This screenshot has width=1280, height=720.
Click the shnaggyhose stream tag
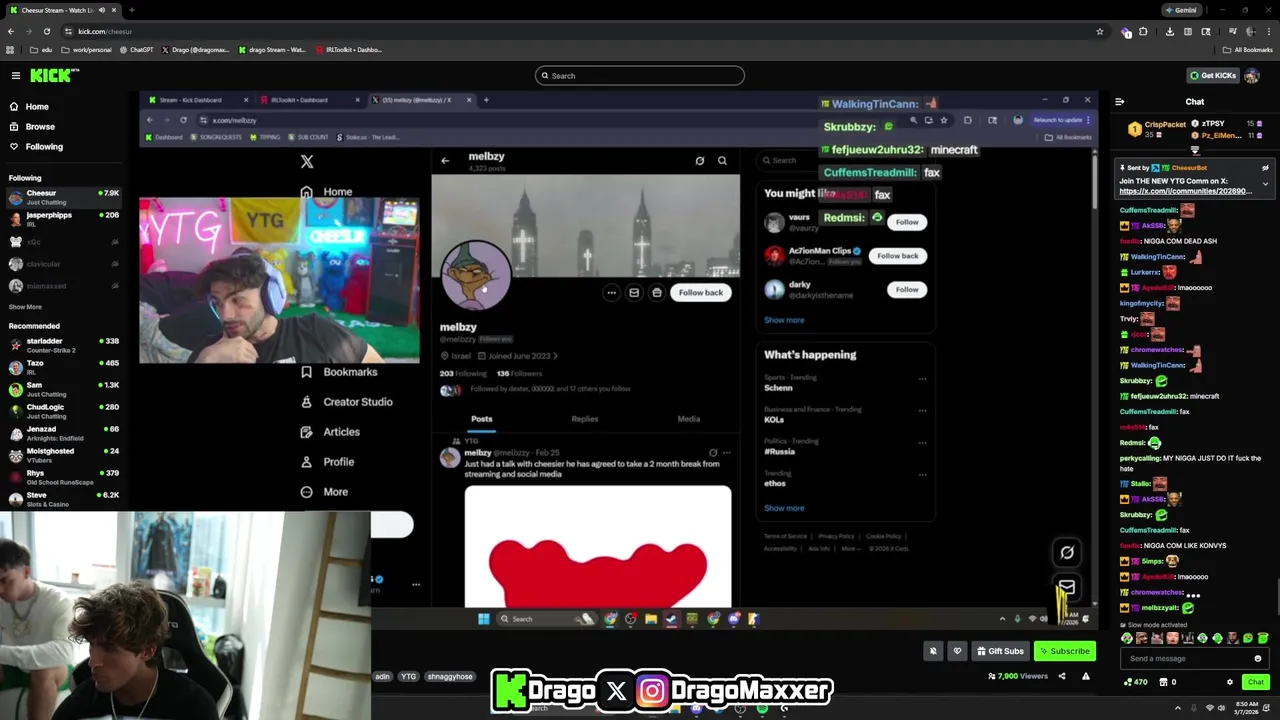point(450,677)
